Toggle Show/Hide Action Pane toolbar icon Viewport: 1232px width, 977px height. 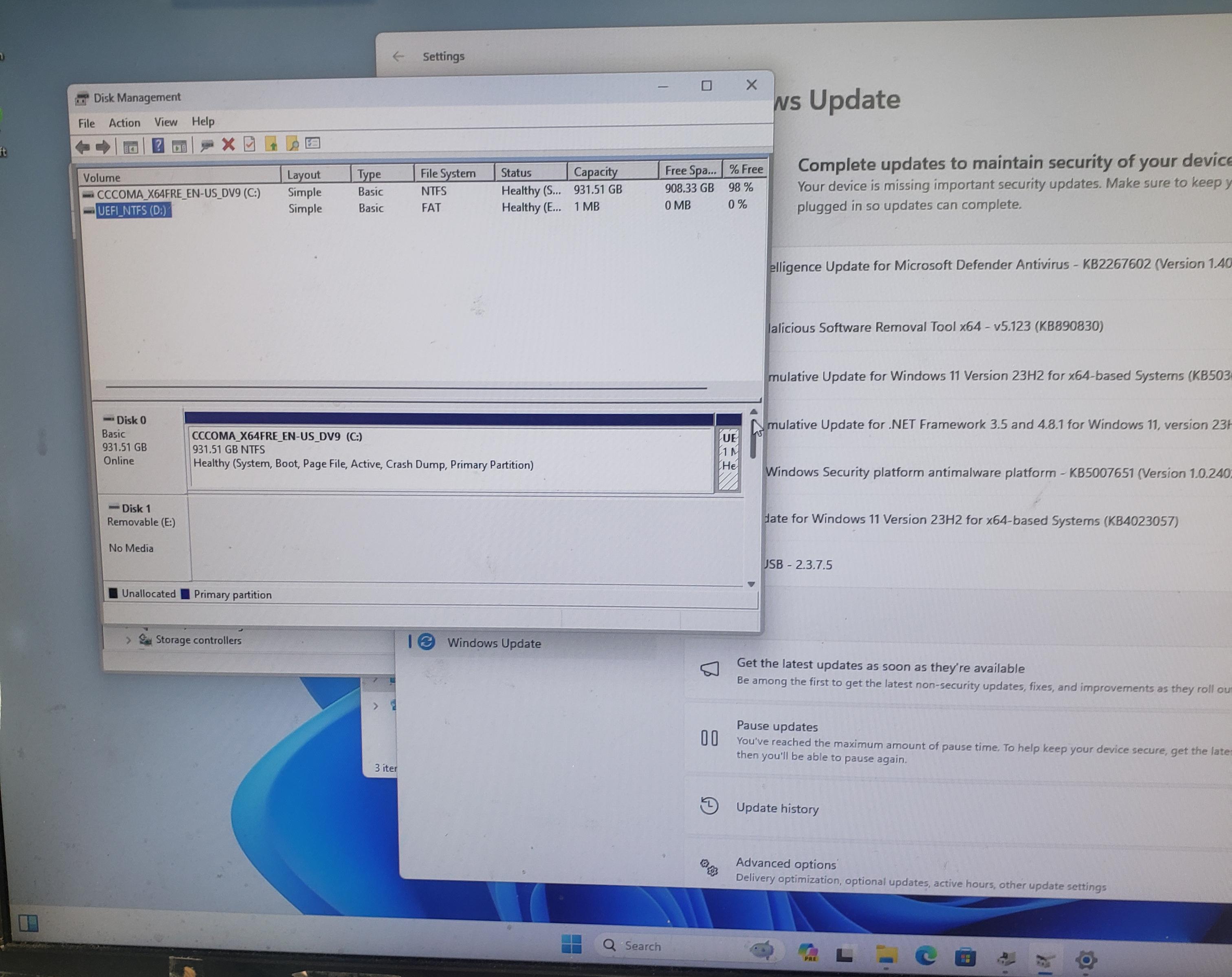tap(179, 146)
